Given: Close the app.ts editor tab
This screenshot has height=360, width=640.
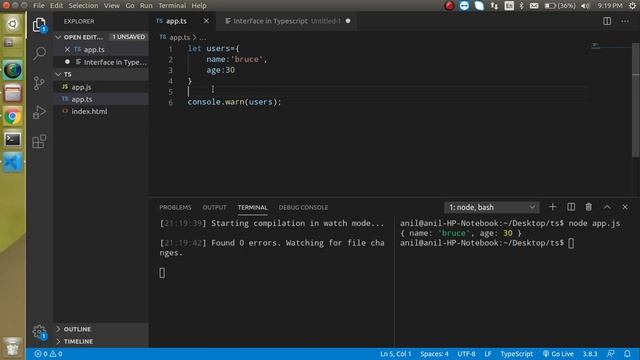Looking at the screenshot, I should (206, 21).
